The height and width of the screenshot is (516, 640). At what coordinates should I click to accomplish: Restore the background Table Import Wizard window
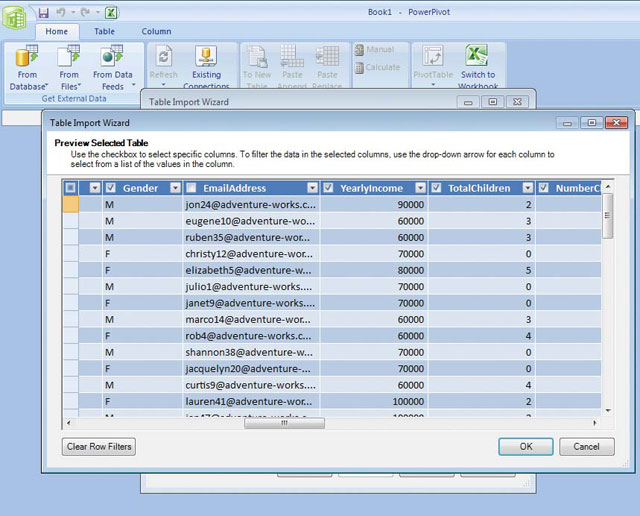tap(493, 102)
